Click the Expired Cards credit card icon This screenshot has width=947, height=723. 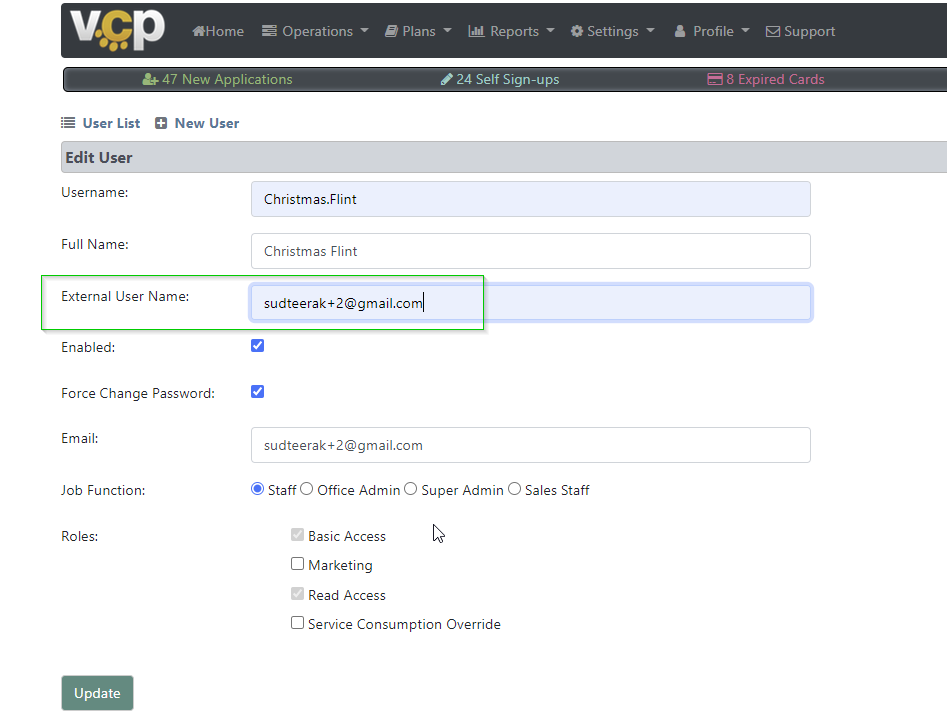pyautogui.click(x=715, y=79)
